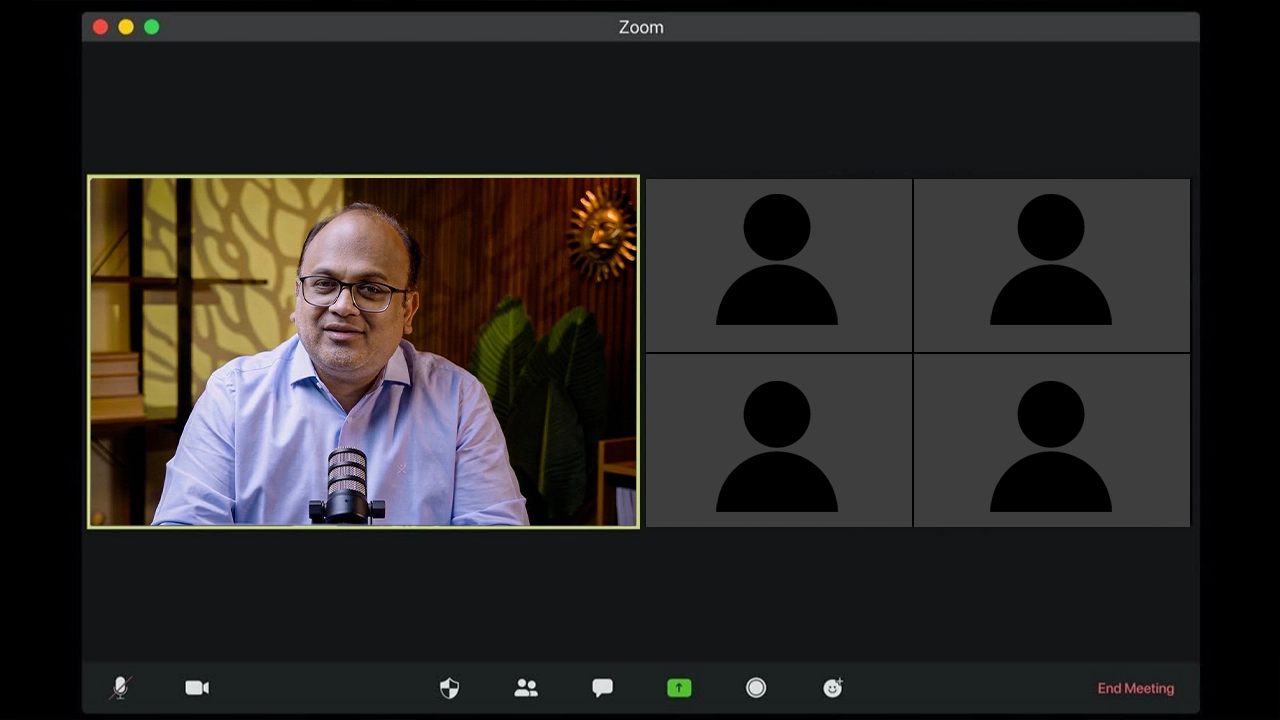Click the Zoom window title text
Viewport: 1280px width, 720px height.
click(640, 27)
